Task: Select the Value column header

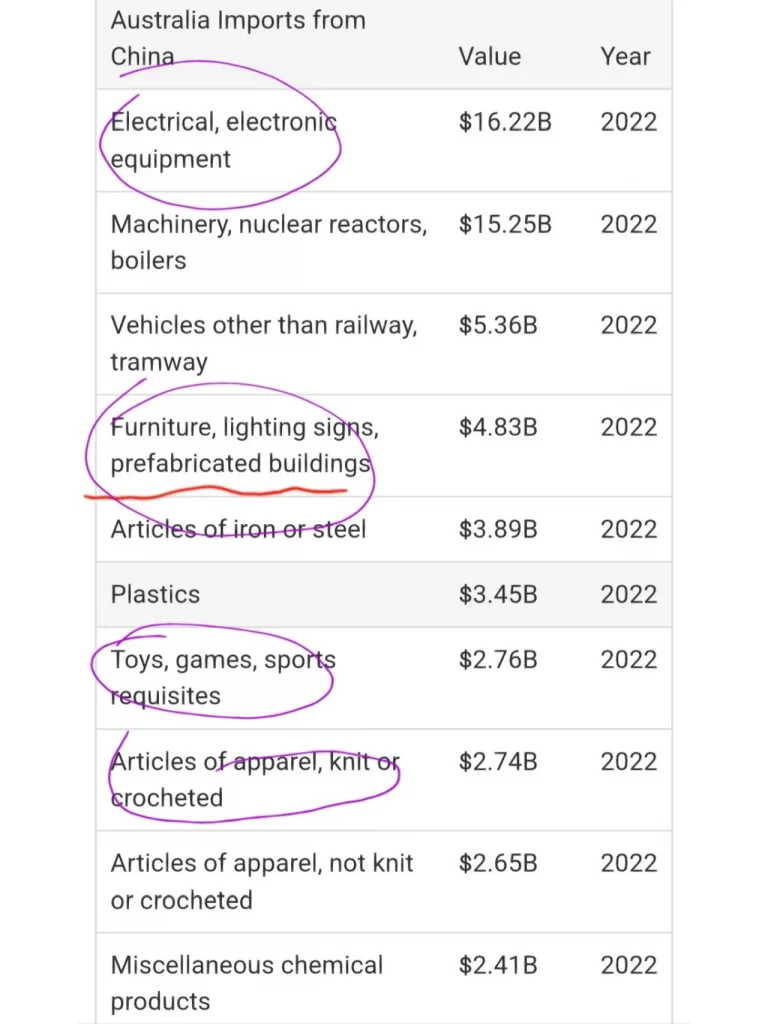Action: 490,57
